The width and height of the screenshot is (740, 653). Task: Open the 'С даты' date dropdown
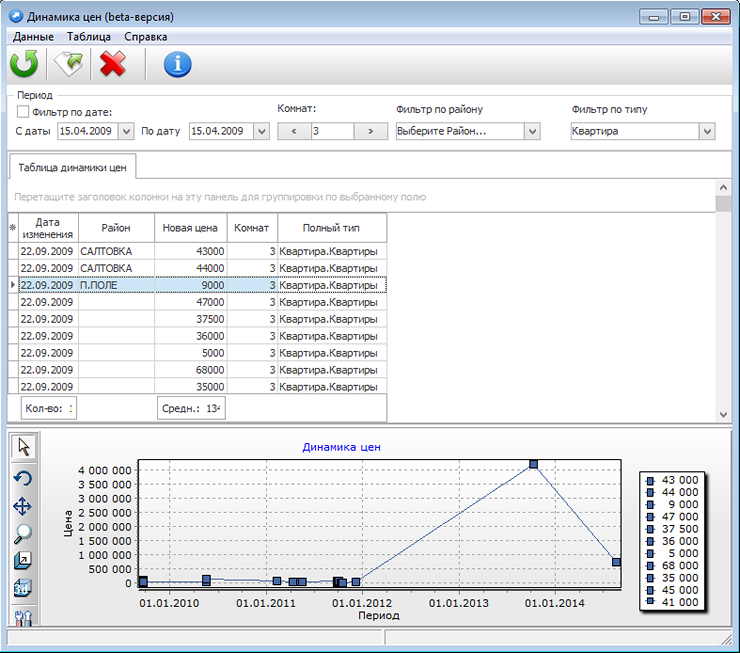pyautogui.click(x=126, y=131)
